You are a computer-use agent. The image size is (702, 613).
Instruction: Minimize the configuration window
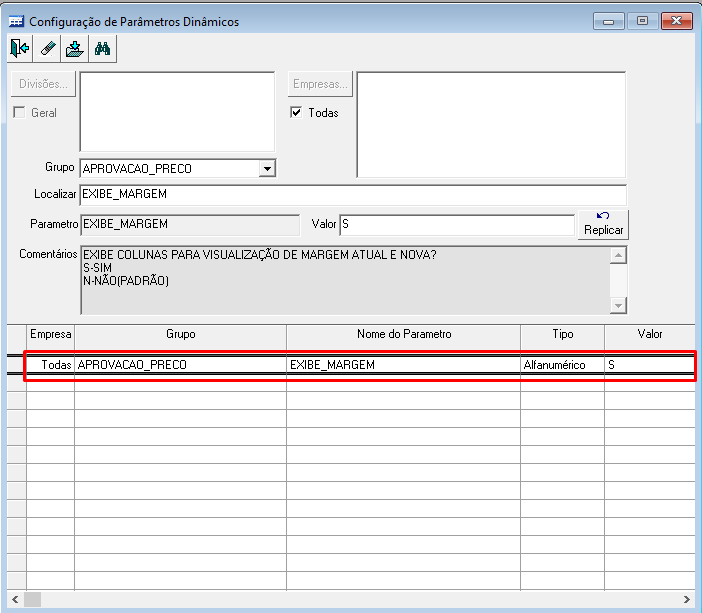[608, 21]
